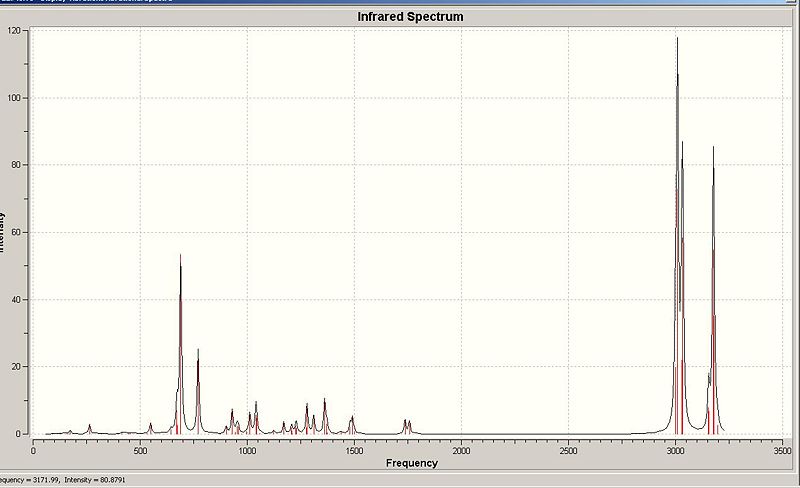The image size is (800, 488).
Task: Select the tallest peak just above 3000
Action: pos(677,235)
